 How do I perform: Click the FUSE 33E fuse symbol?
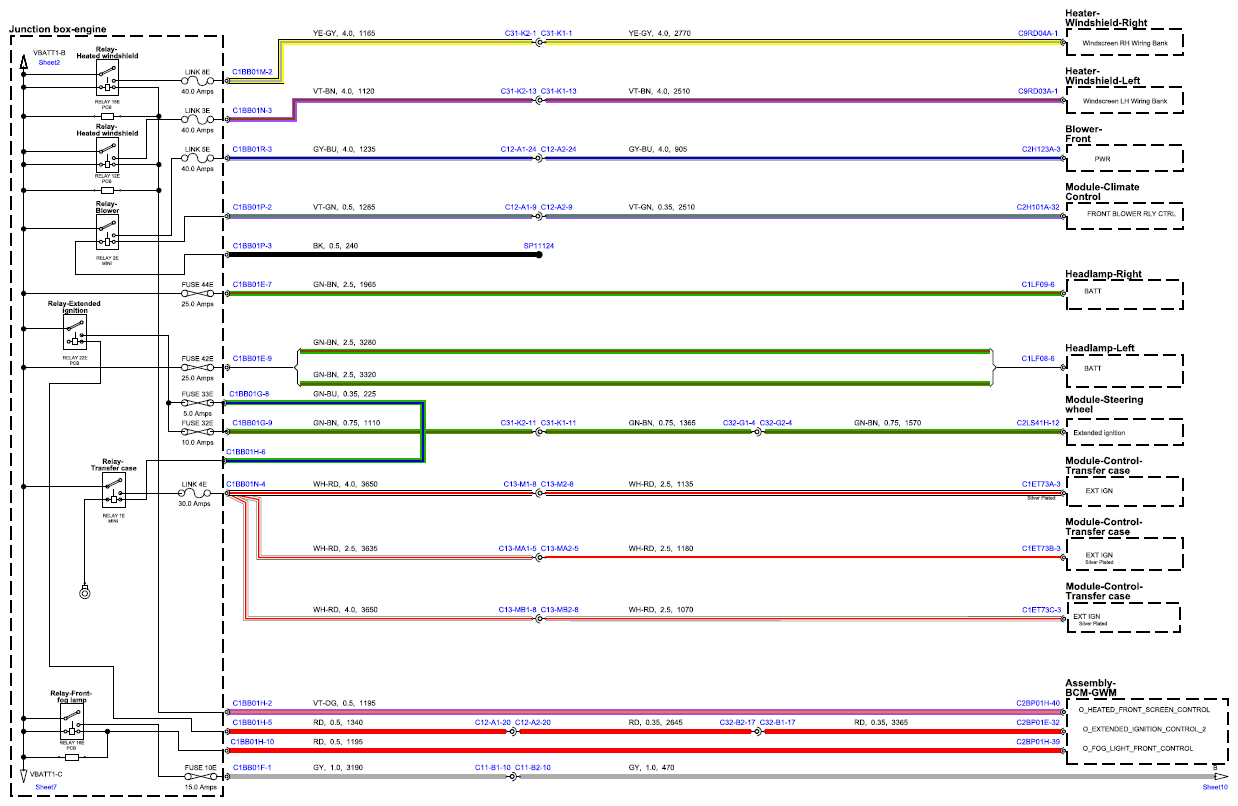pyautogui.click(x=197, y=403)
